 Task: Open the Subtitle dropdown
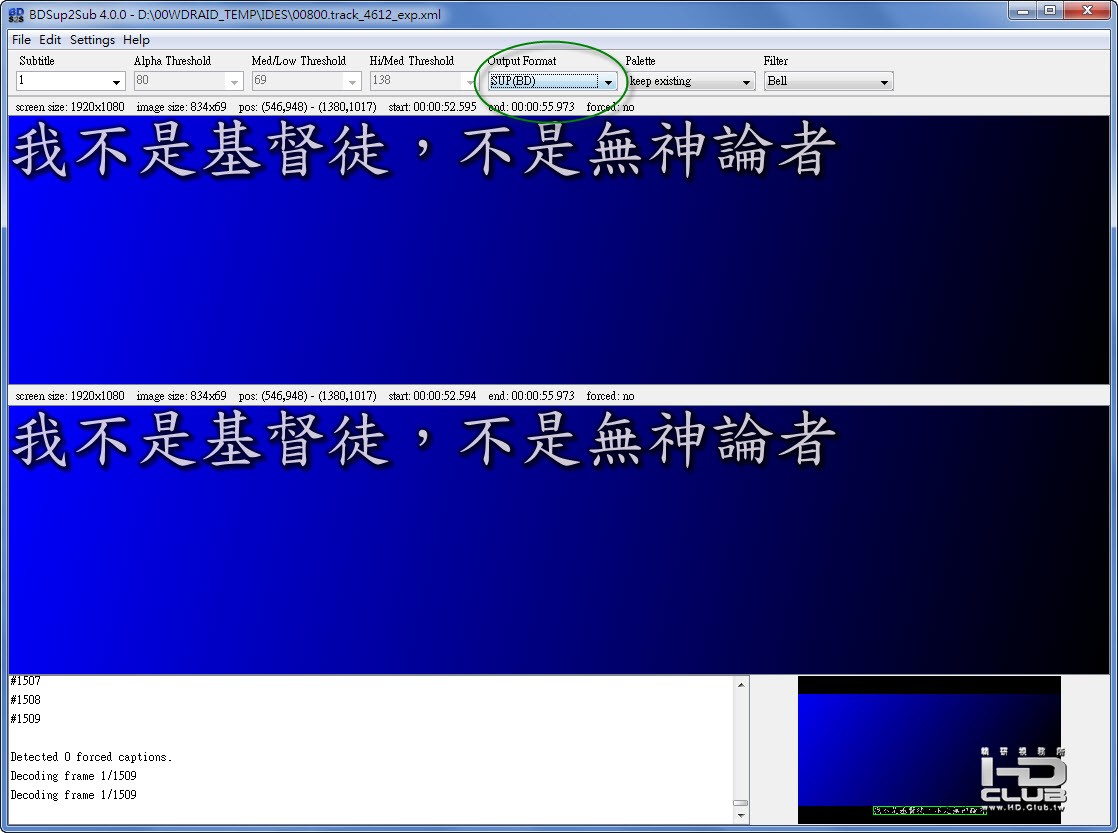(114, 81)
